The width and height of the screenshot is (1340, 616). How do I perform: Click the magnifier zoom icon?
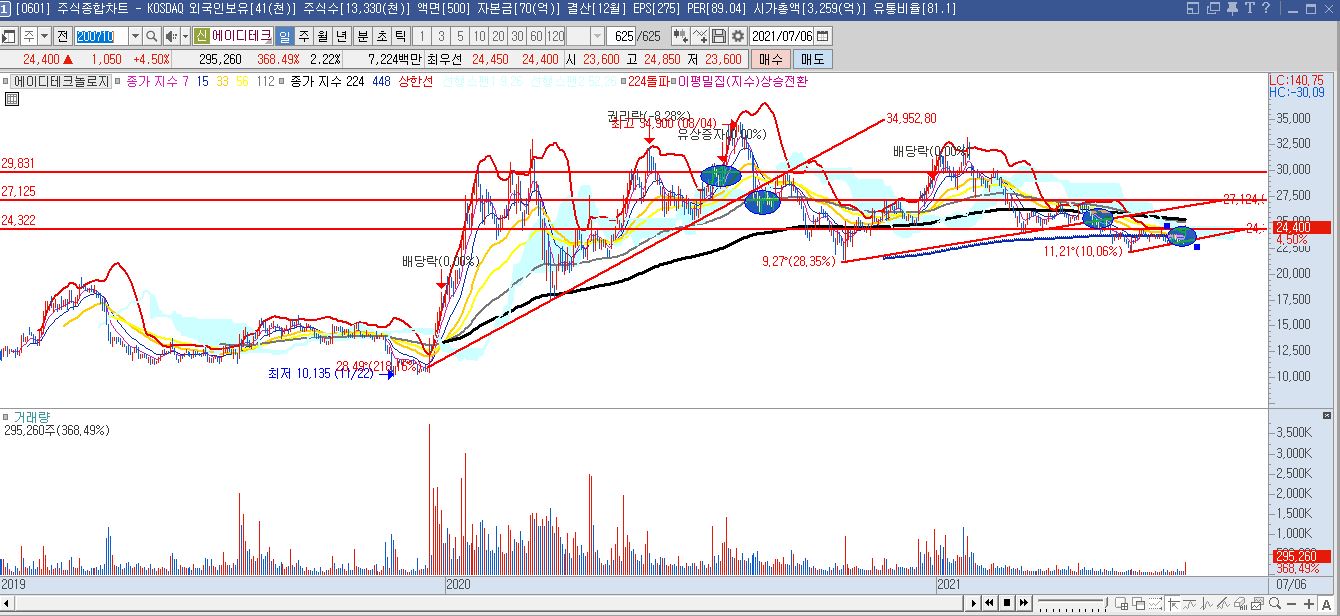pyautogui.click(x=1274, y=604)
